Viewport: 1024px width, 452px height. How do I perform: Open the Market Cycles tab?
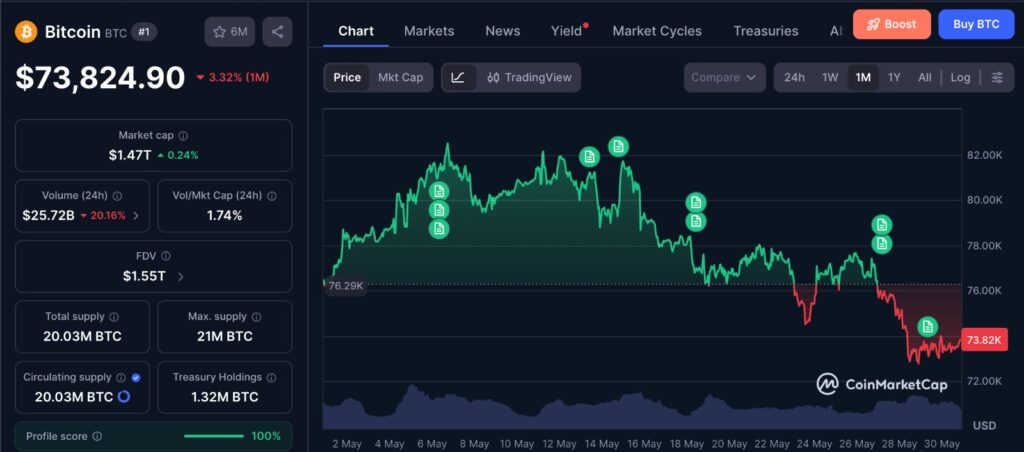click(x=657, y=31)
